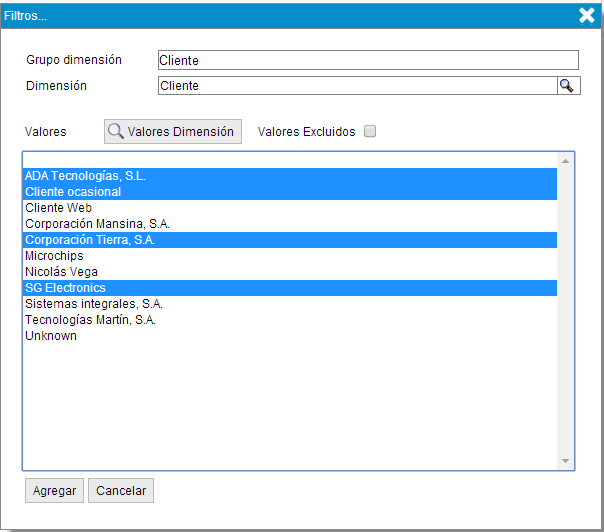Click the Dimensión text field

357,86
